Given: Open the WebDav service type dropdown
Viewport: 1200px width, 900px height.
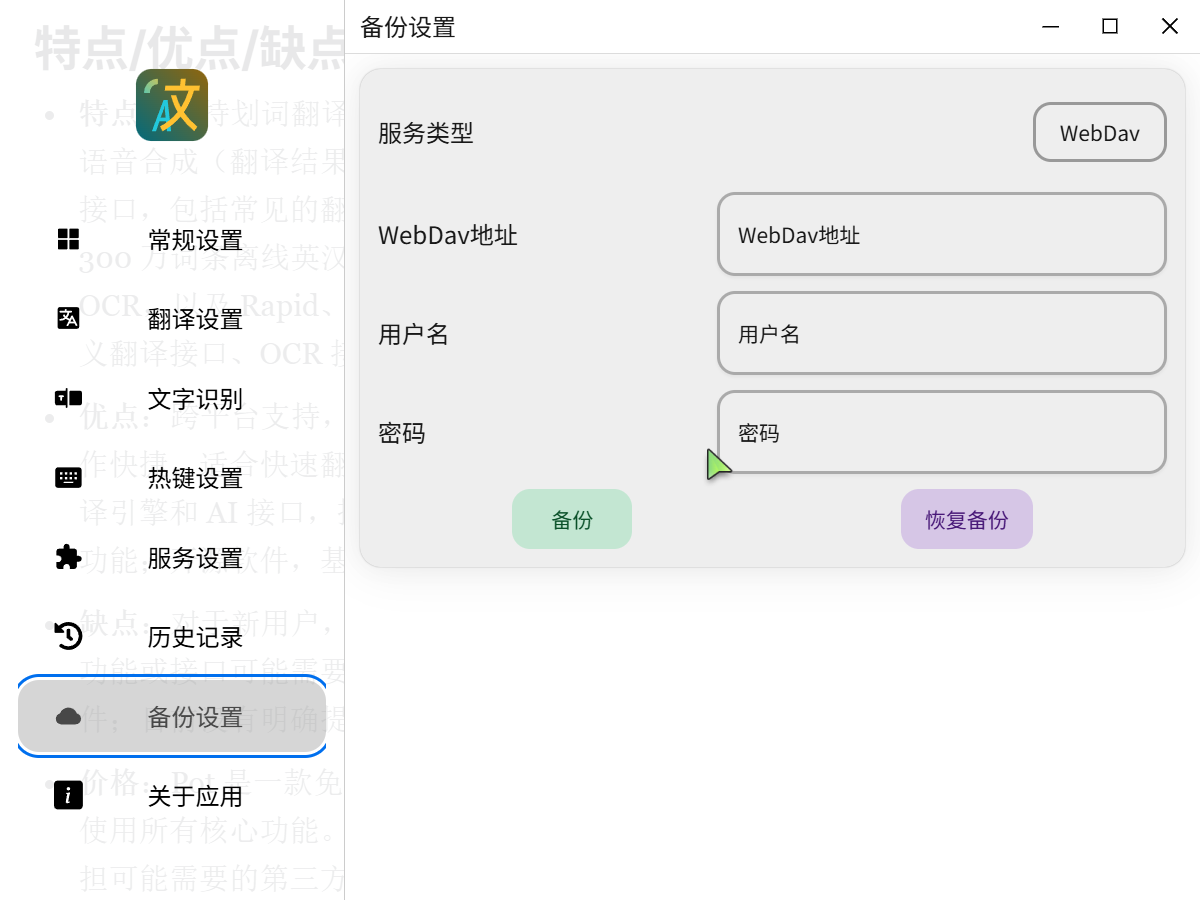Looking at the screenshot, I should pos(1100,132).
